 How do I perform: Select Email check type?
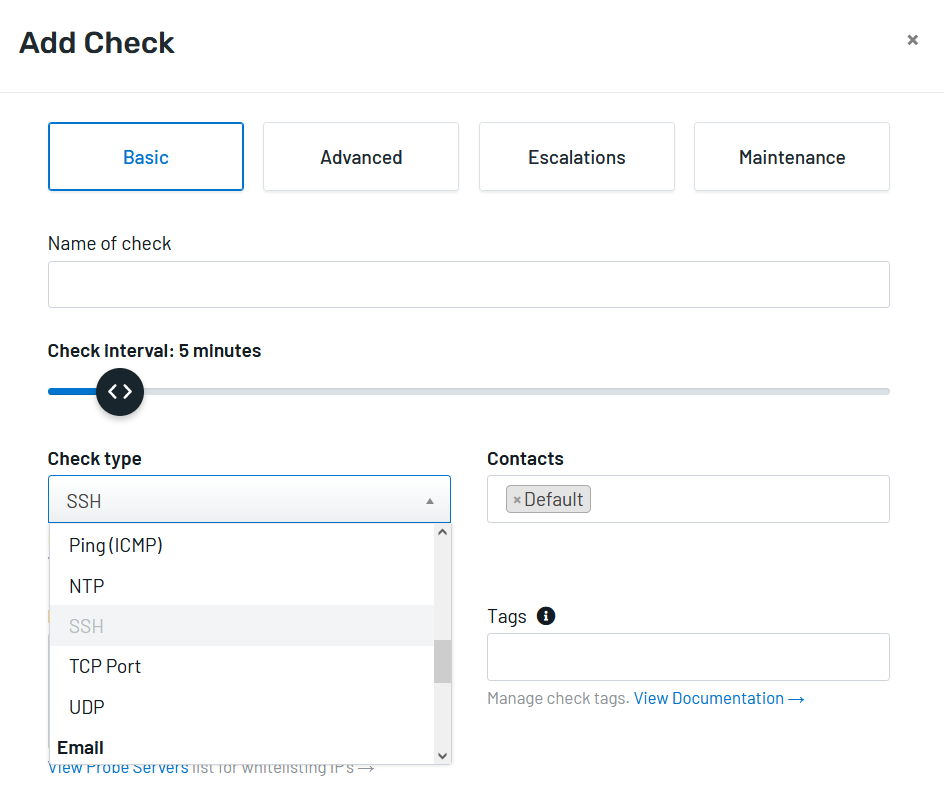point(79,747)
